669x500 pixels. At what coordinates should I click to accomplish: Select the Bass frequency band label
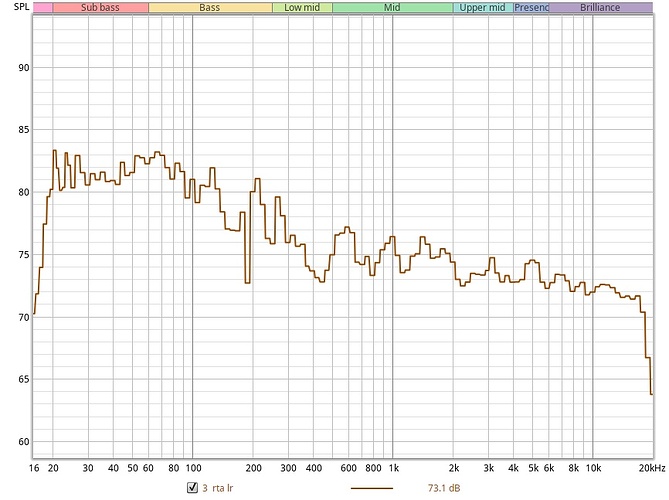210,7
